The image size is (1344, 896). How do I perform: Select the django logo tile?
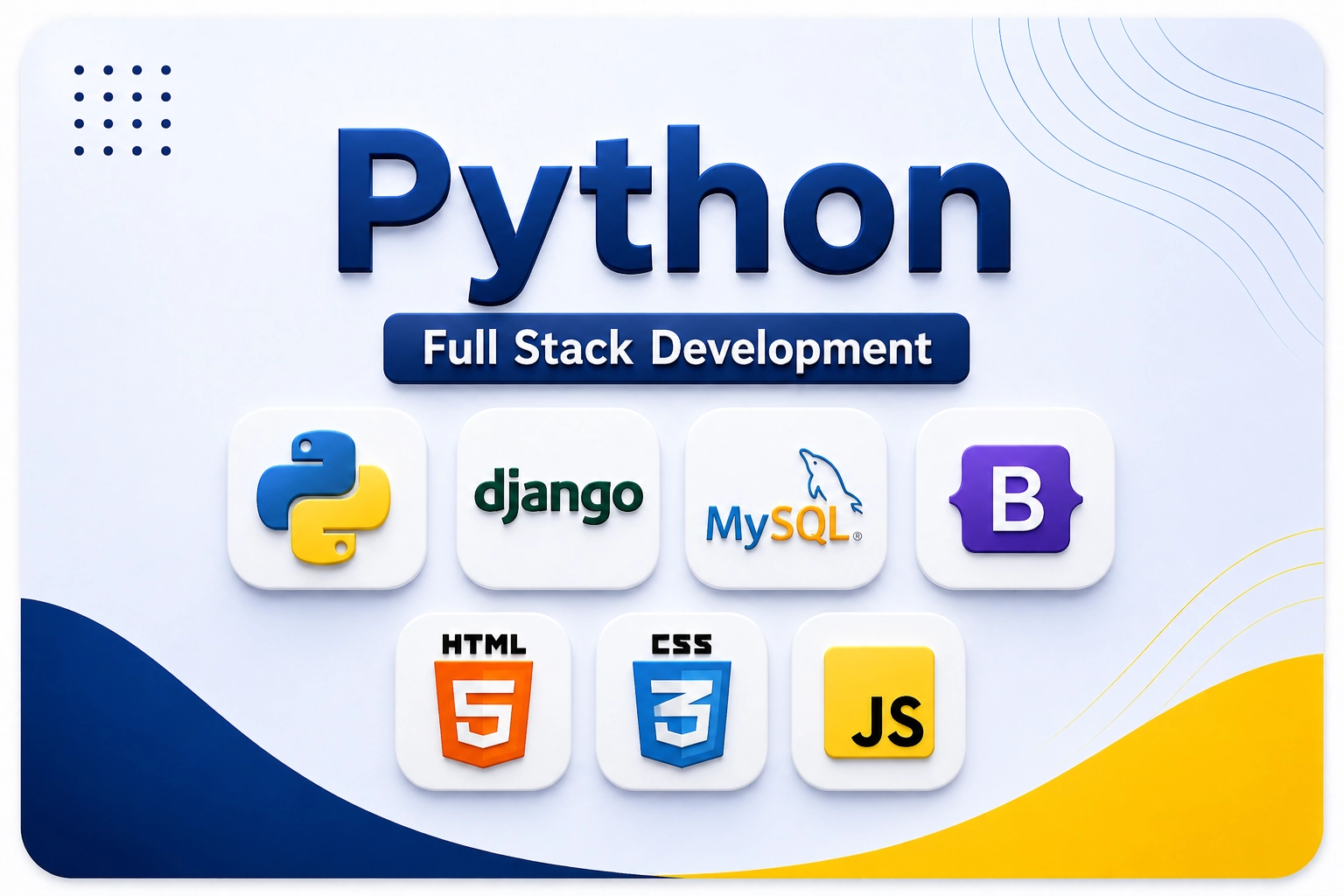coord(557,498)
